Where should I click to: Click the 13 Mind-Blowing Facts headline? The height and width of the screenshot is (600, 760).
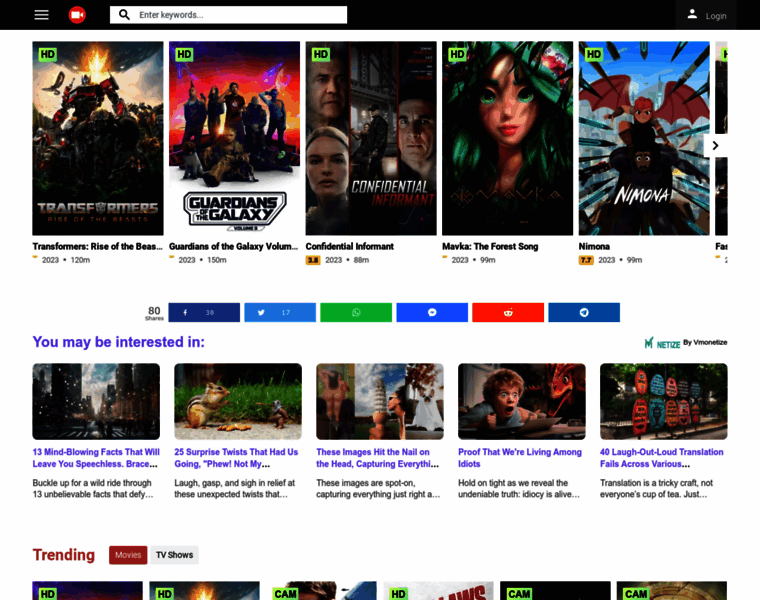pos(96,458)
